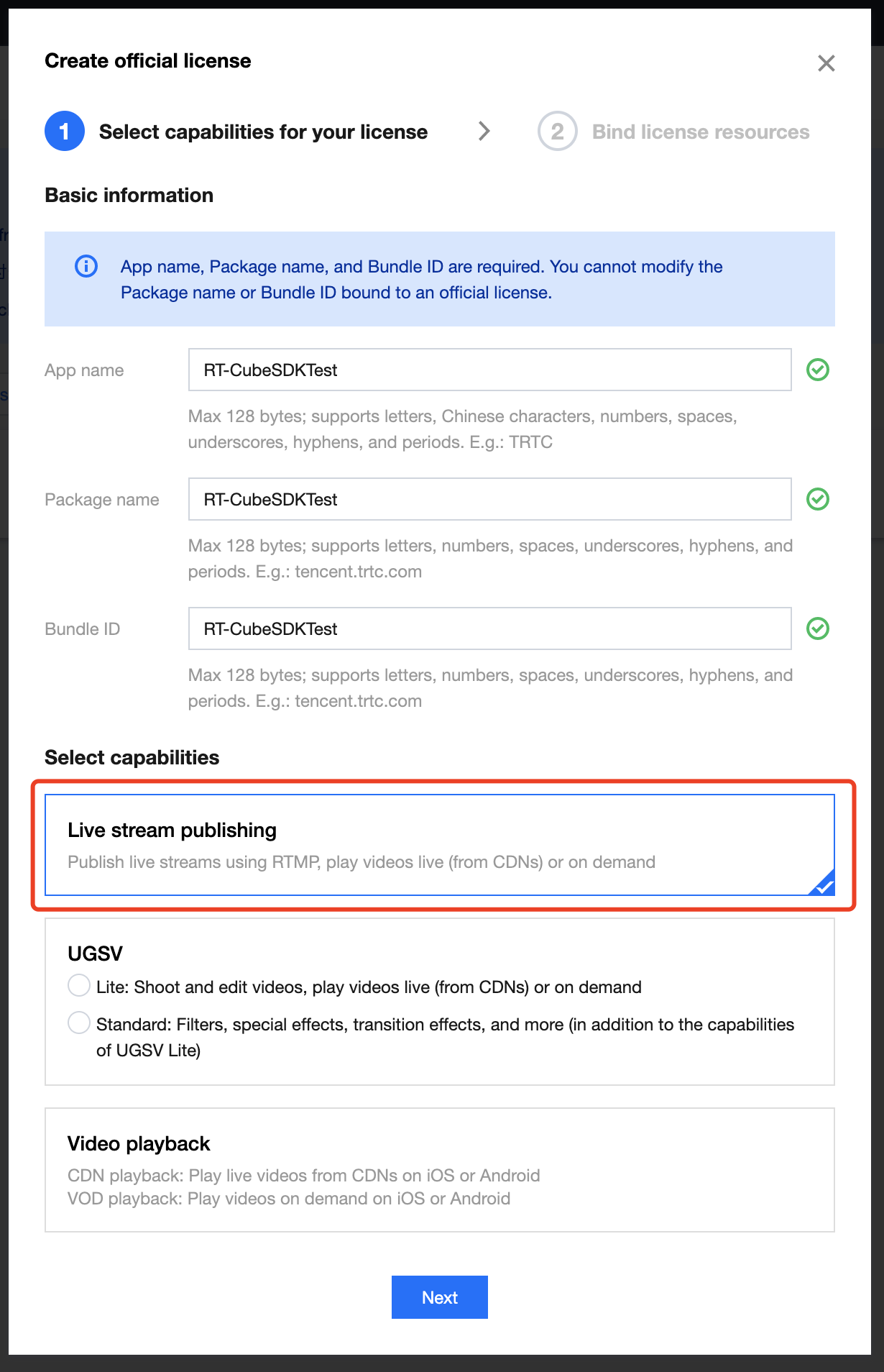Click the hint text below Package name field
The height and width of the screenshot is (1372, 884).
coord(490,558)
